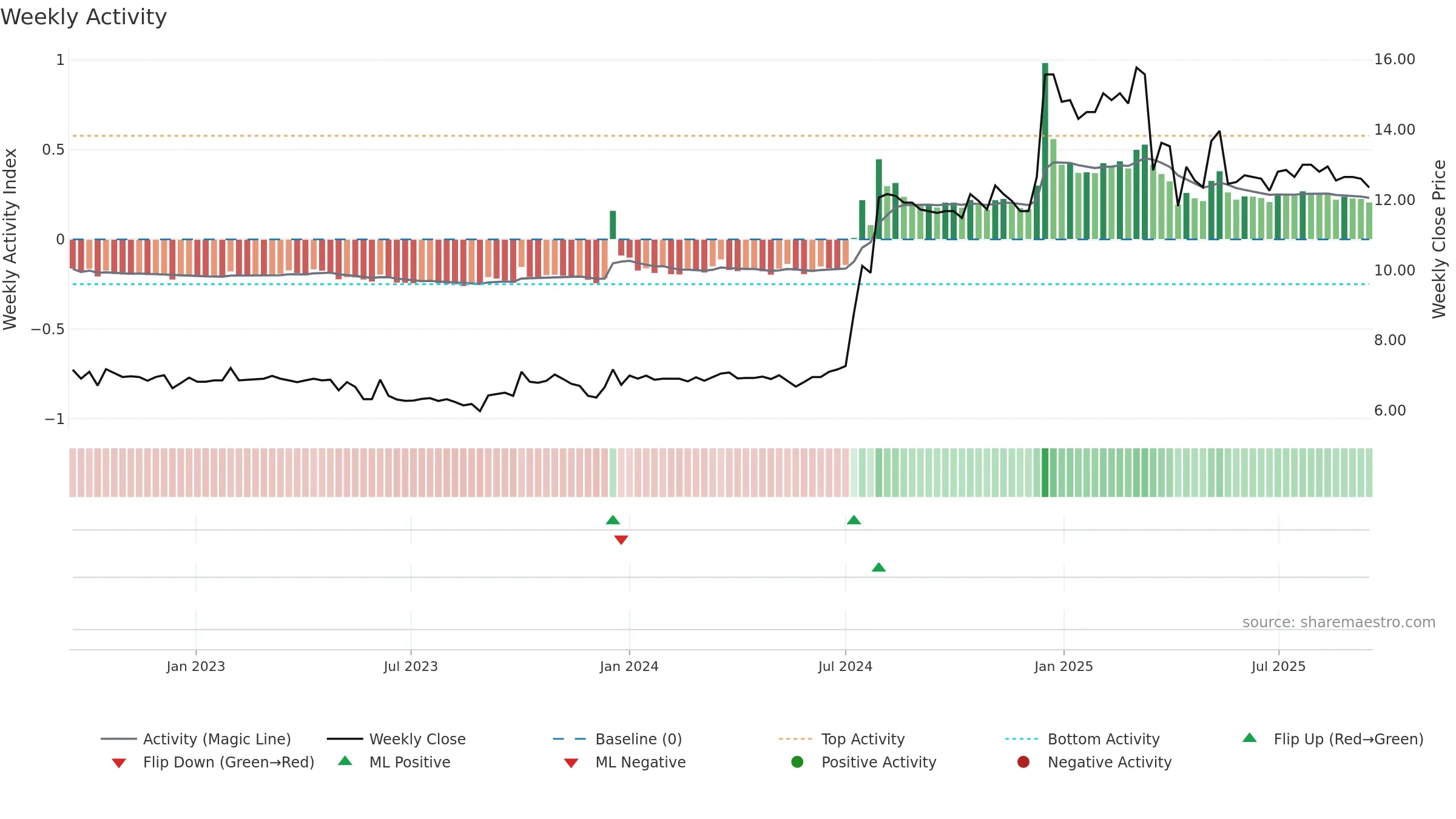Toggle the Weekly Close legend entry
This screenshot has width=1456, height=819.
pyautogui.click(x=396, y=739)
